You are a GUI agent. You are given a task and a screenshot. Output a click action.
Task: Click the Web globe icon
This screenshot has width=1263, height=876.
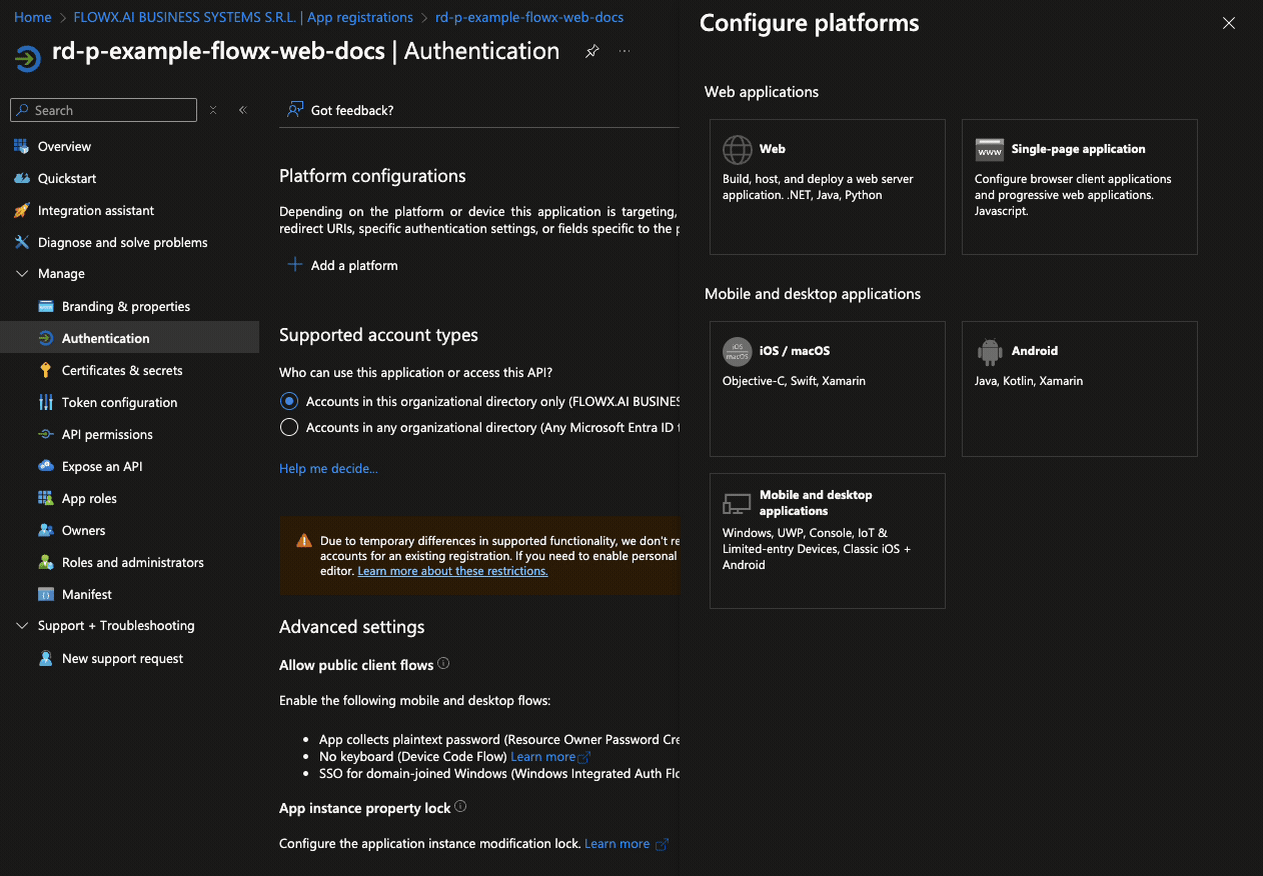[738, 150]
